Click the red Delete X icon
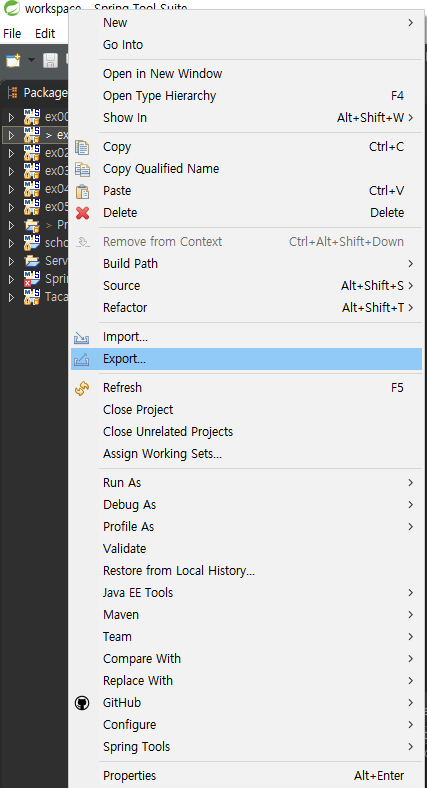 (82, 213)
